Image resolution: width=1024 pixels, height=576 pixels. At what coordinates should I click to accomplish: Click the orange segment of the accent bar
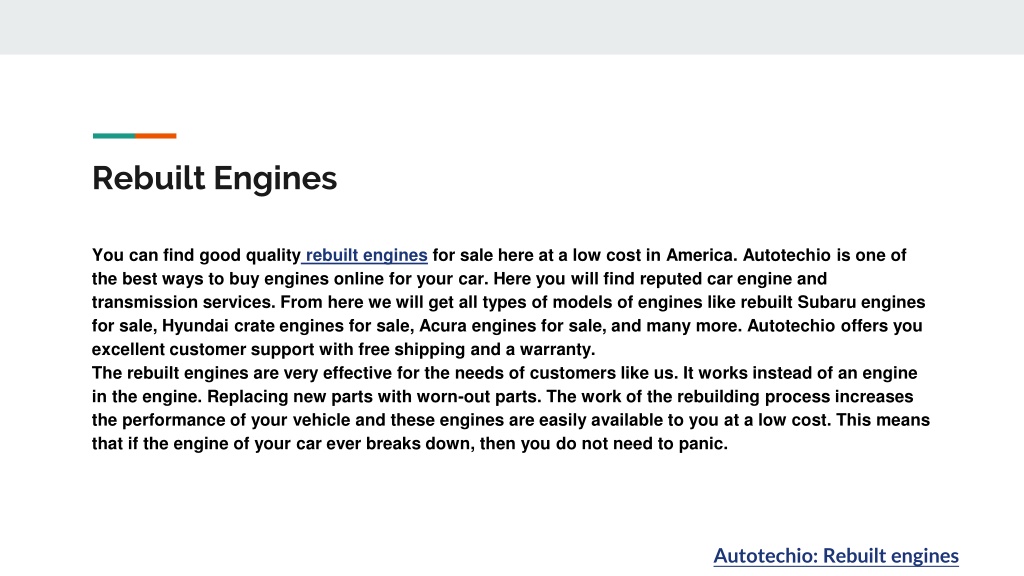(x=155, y=136)
